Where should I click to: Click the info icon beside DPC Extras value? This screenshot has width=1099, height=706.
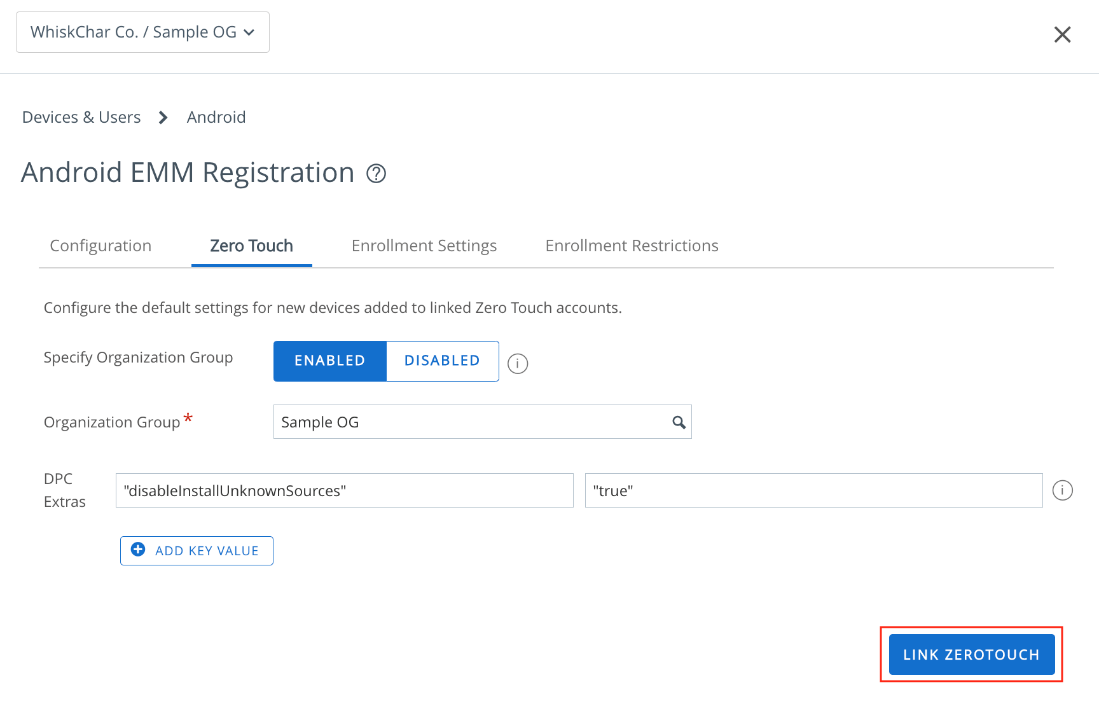1063,491
